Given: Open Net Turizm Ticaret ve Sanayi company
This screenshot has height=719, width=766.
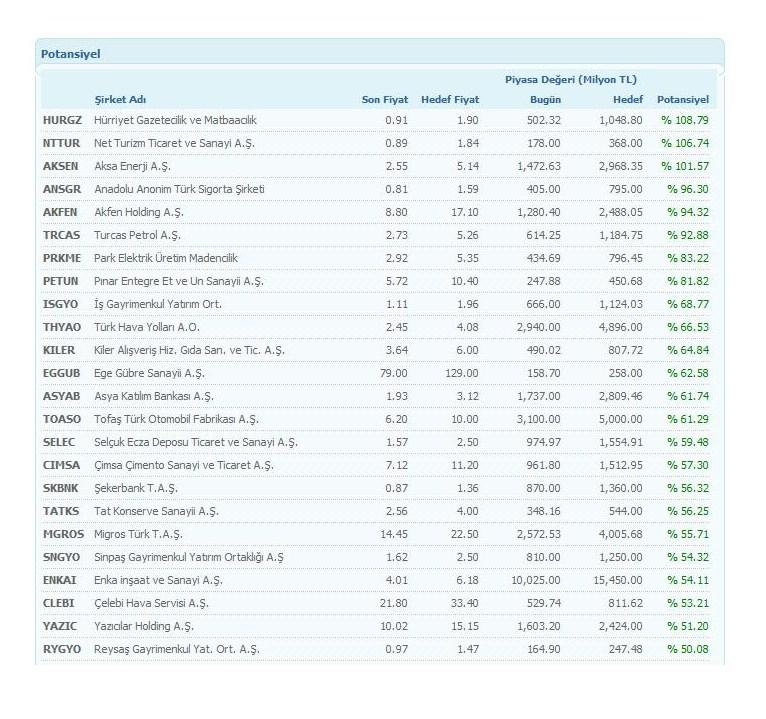Looking at the screenshot, I should click(174, 143).
